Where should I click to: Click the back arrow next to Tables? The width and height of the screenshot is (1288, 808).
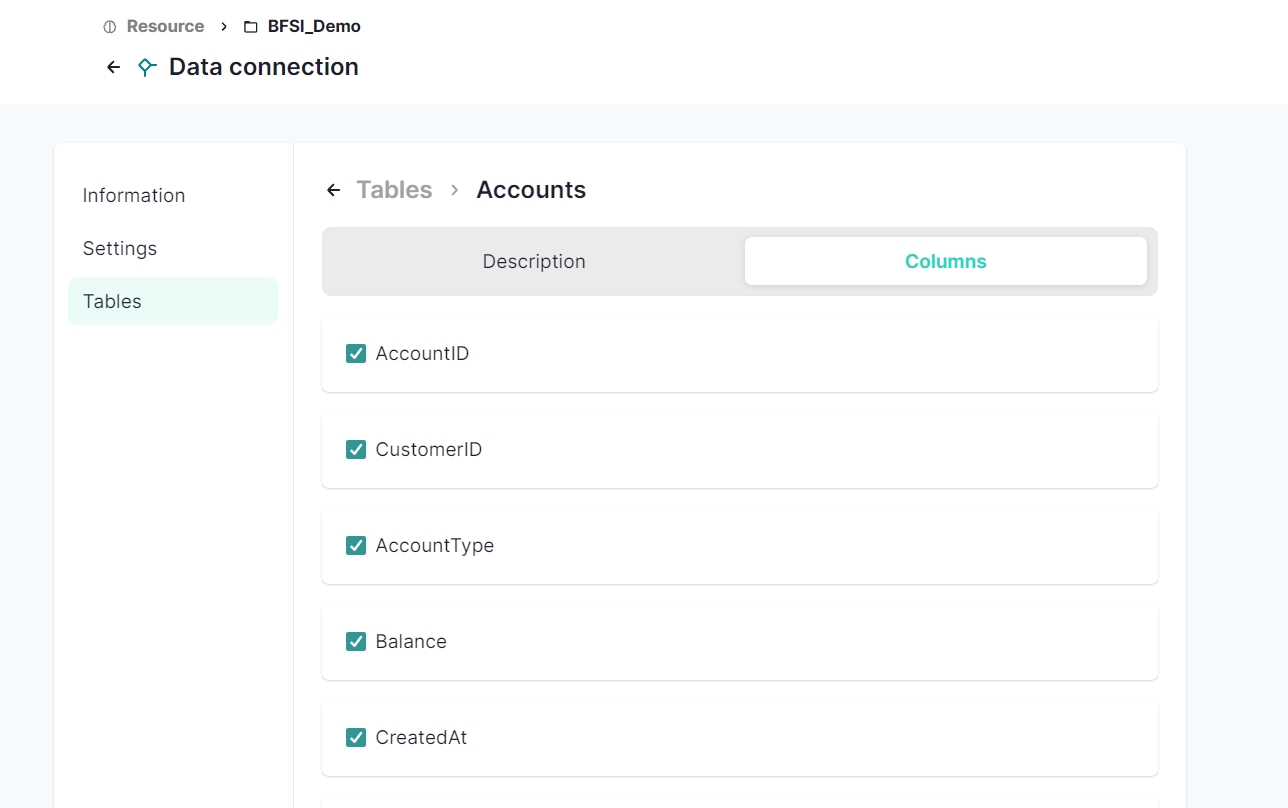pos(334,190)
